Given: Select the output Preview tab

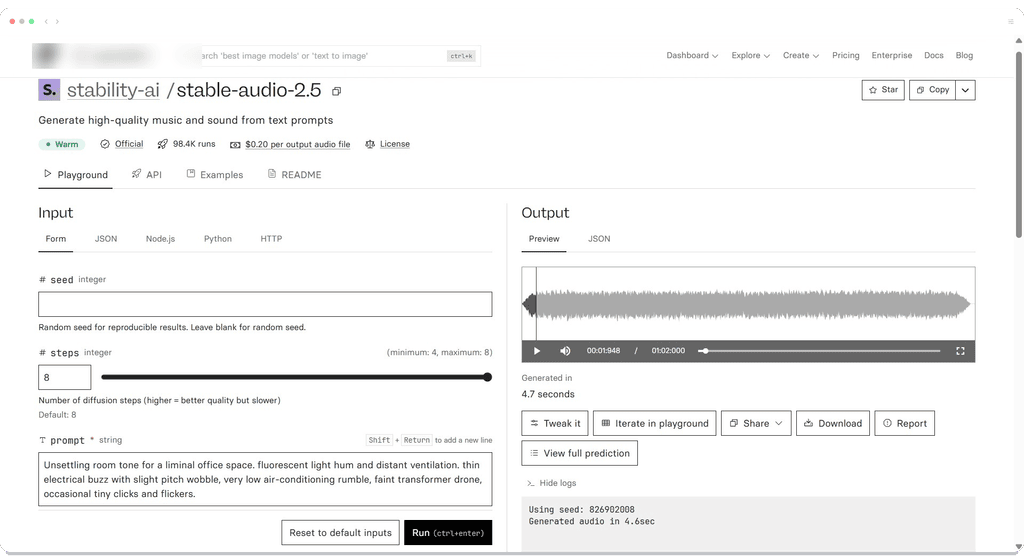Looking at the screenshot, I should tap(544, 239).
